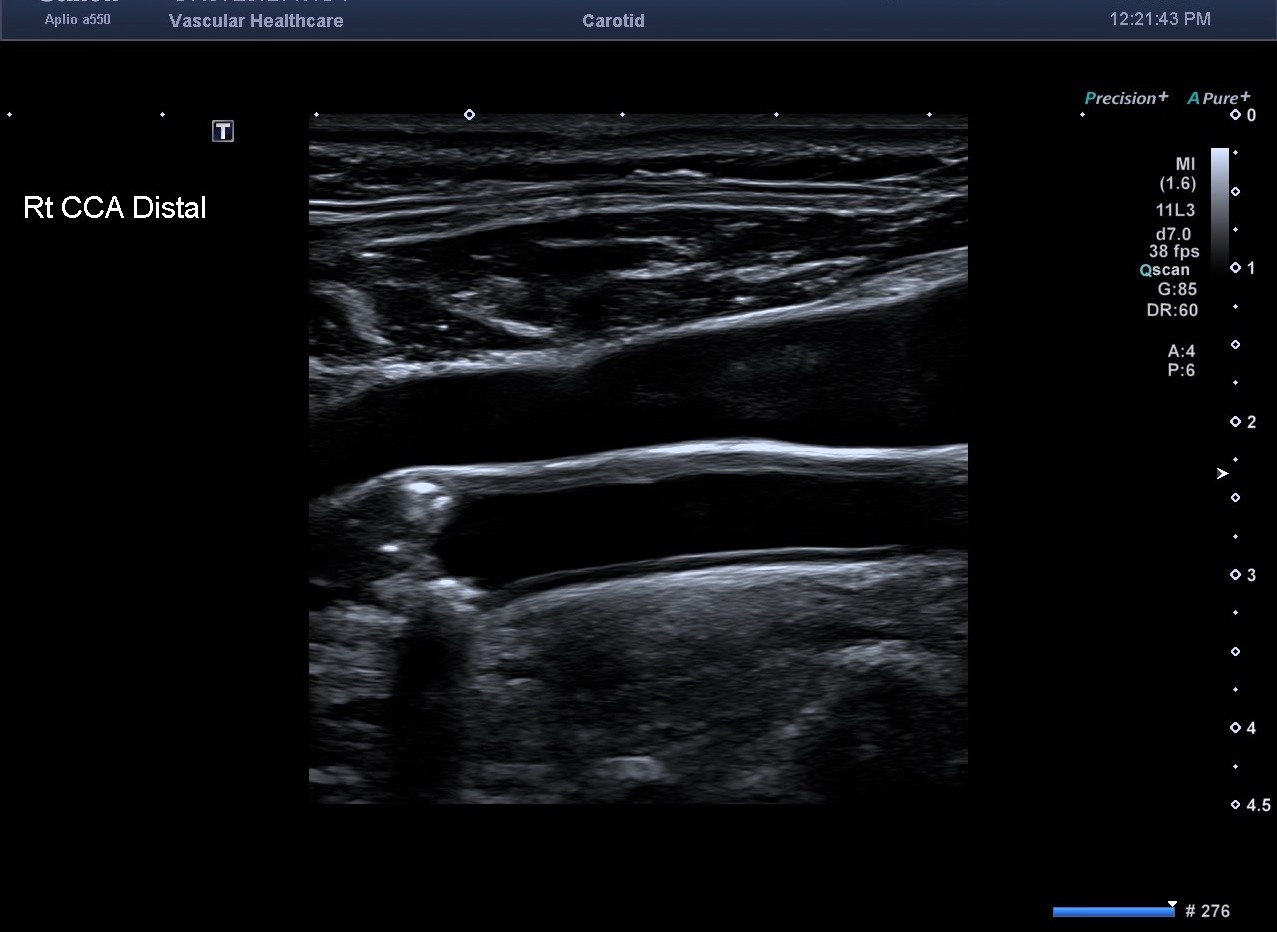
Task: Click the clock reading 12:21:43 PM
Action: coord(1160,19)
